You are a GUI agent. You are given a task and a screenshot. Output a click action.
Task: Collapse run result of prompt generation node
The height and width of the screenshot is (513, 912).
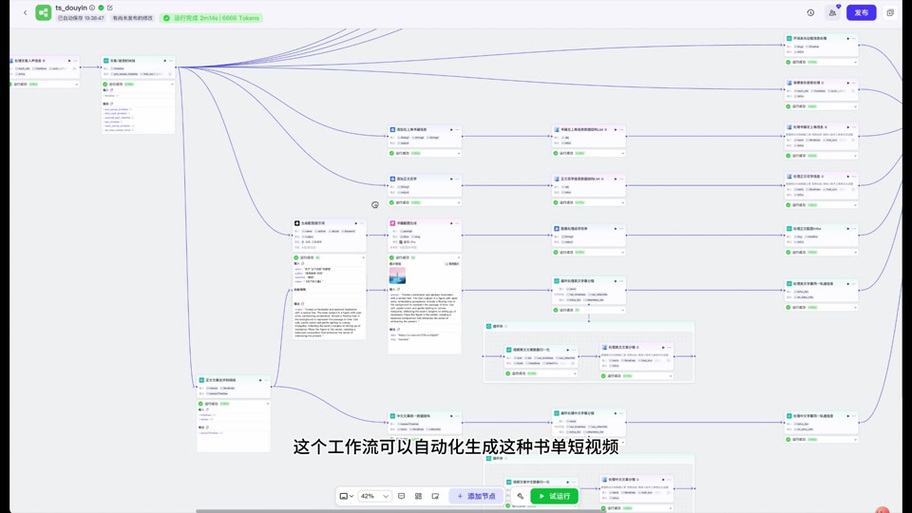[x=362, y=258]
